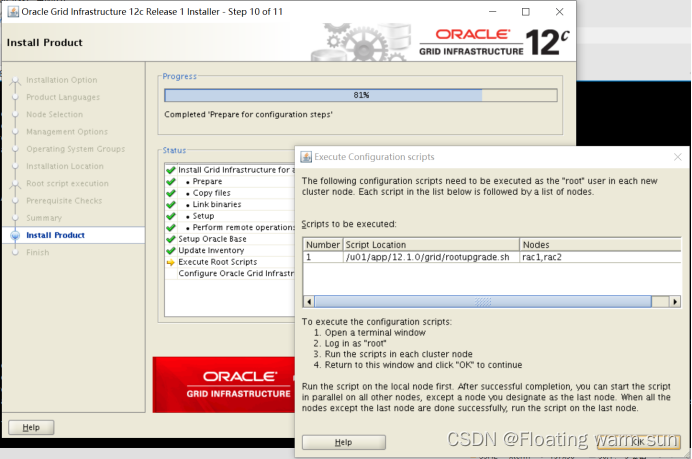Click the Oracle Grid Infrastructure red banner

pos(224,385)
